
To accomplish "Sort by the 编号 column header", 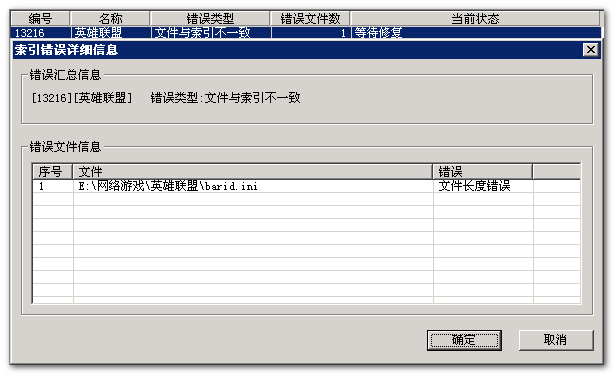I will pyautogui.click(x=40, y=18).
